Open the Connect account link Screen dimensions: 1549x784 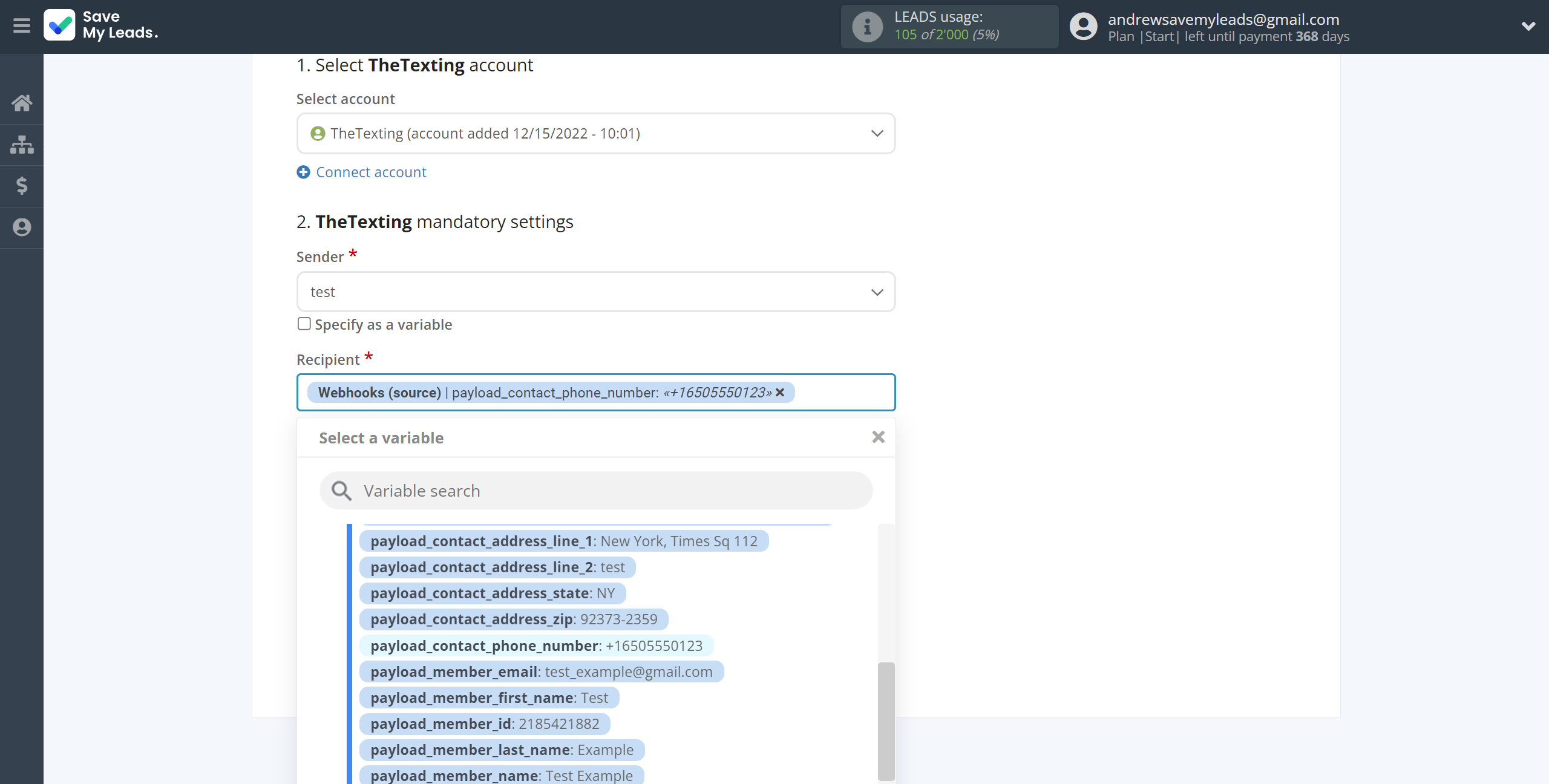pos(371,172)
